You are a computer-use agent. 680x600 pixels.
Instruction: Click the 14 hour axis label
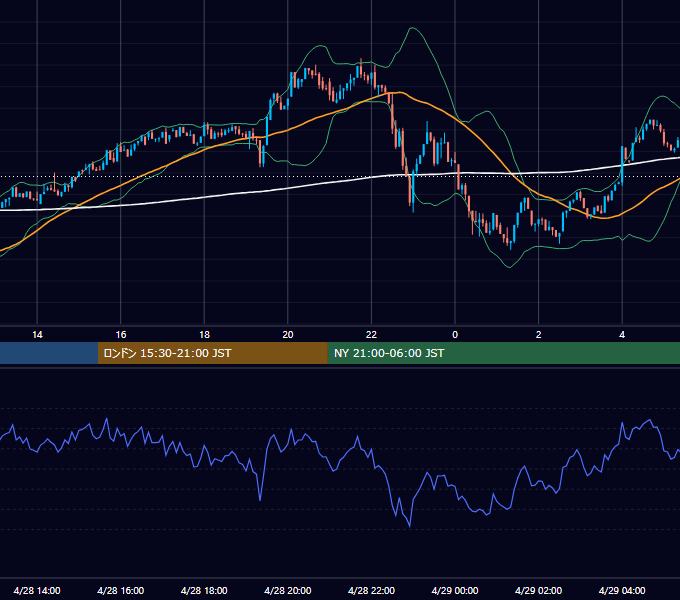(x=37, y=335)
